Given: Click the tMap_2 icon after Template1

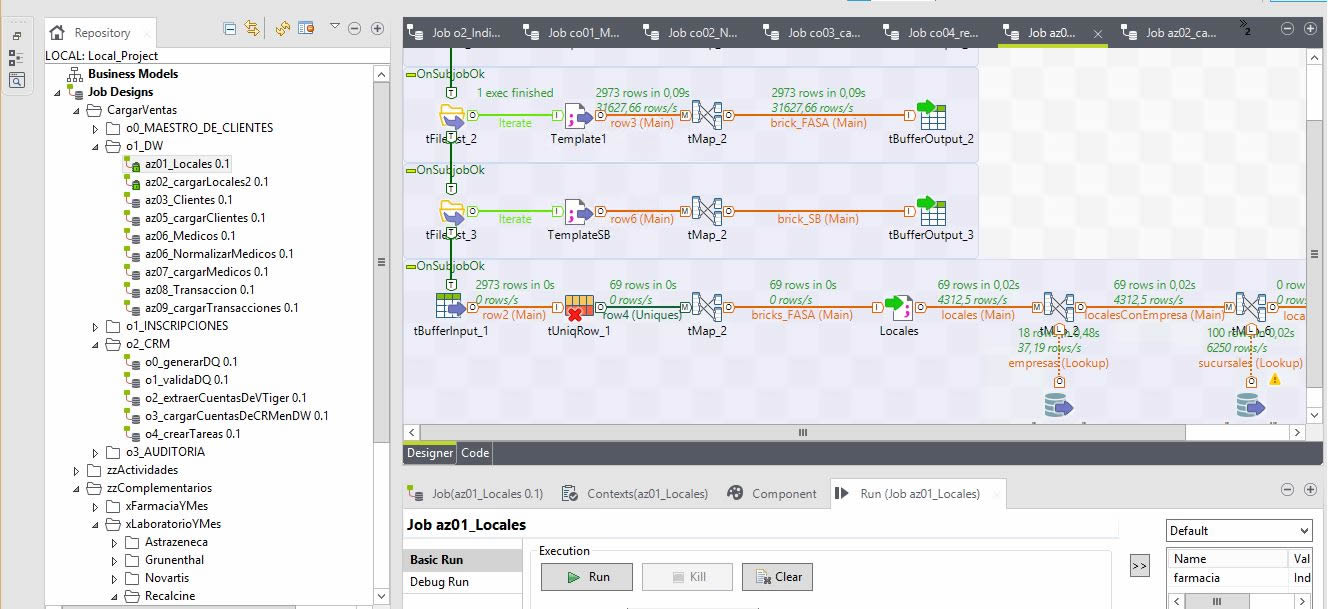Looking at the screenshot, I should click(x=707, y=117).
